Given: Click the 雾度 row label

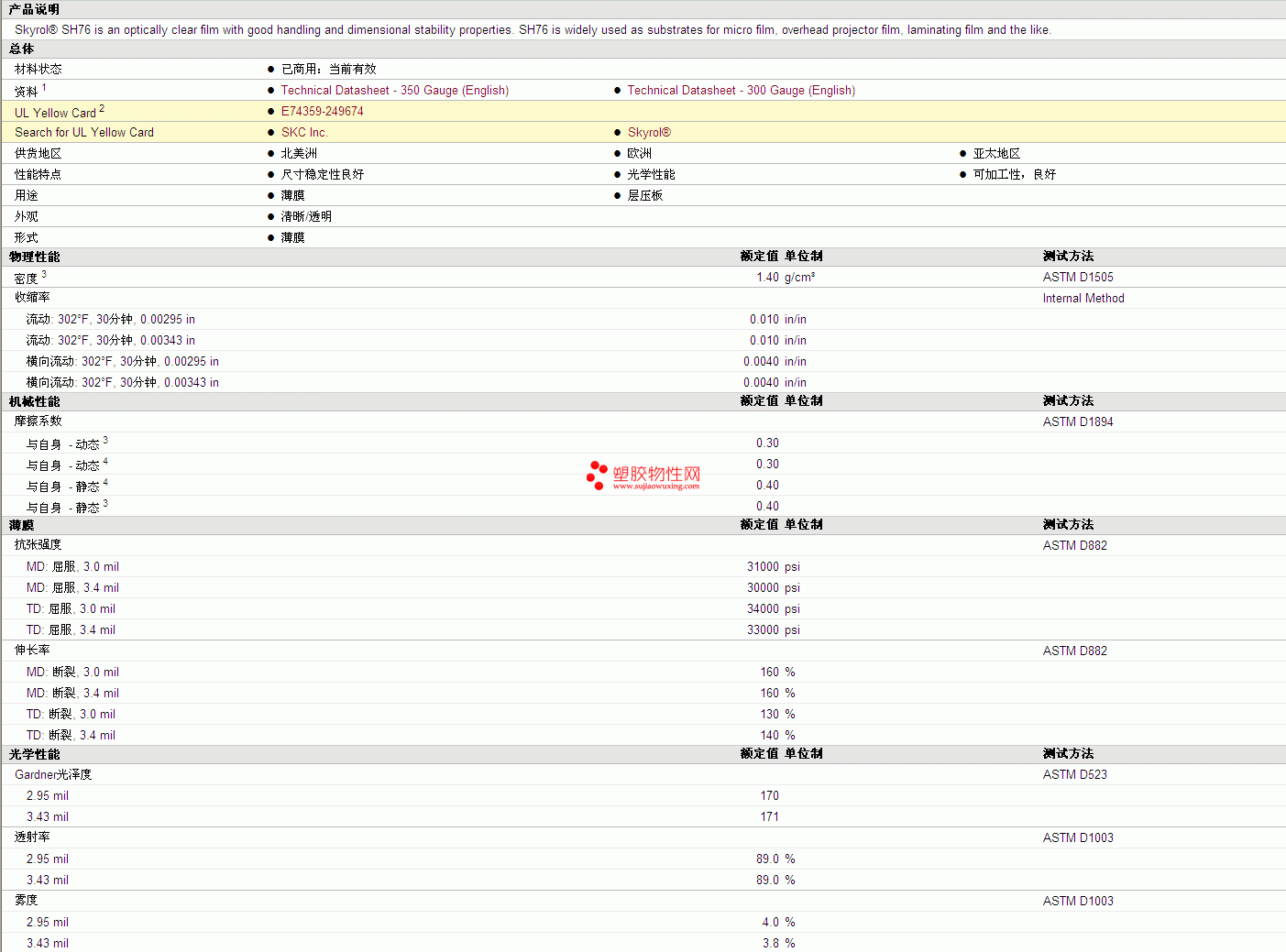Looking at the screenshot, I should click(27, 901).
